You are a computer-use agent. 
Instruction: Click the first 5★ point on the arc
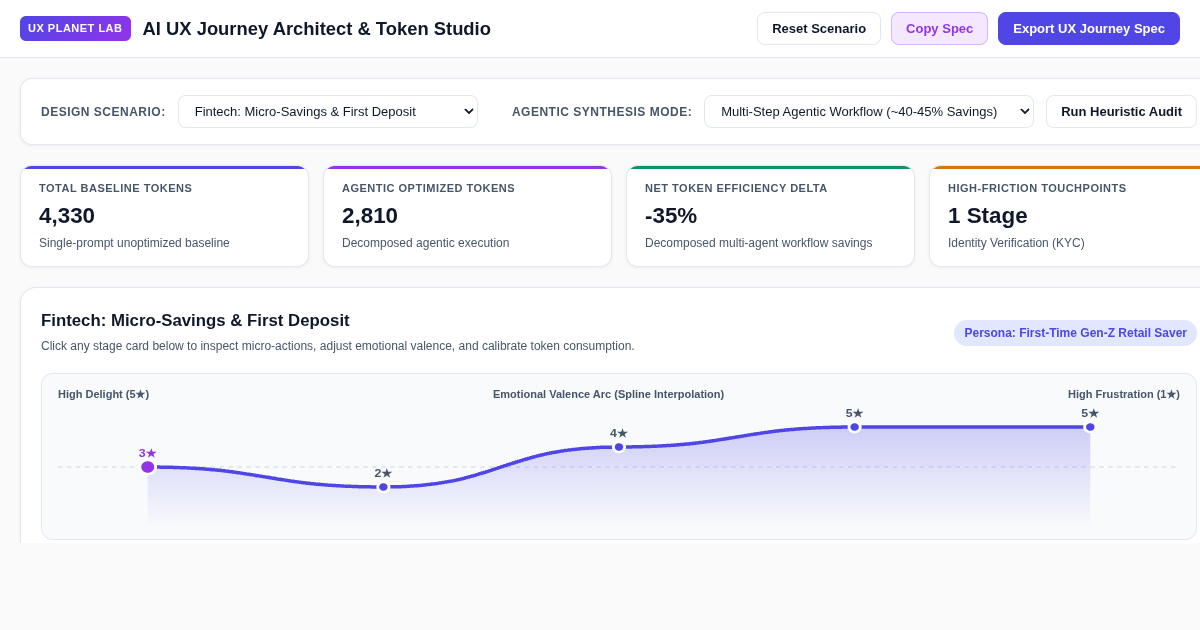(855, 427)
